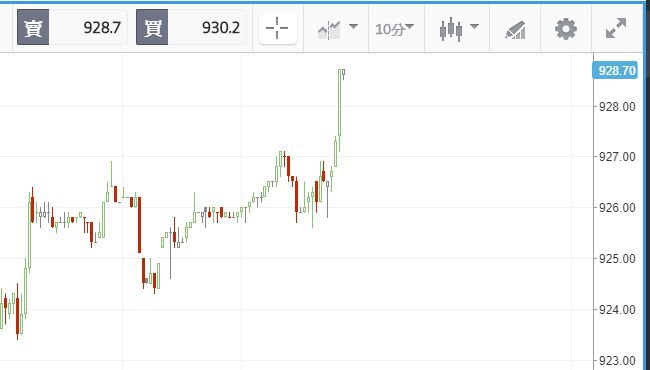Click the 928.7 sell price field
Screen dimensions: 650x370
[88, 27]
